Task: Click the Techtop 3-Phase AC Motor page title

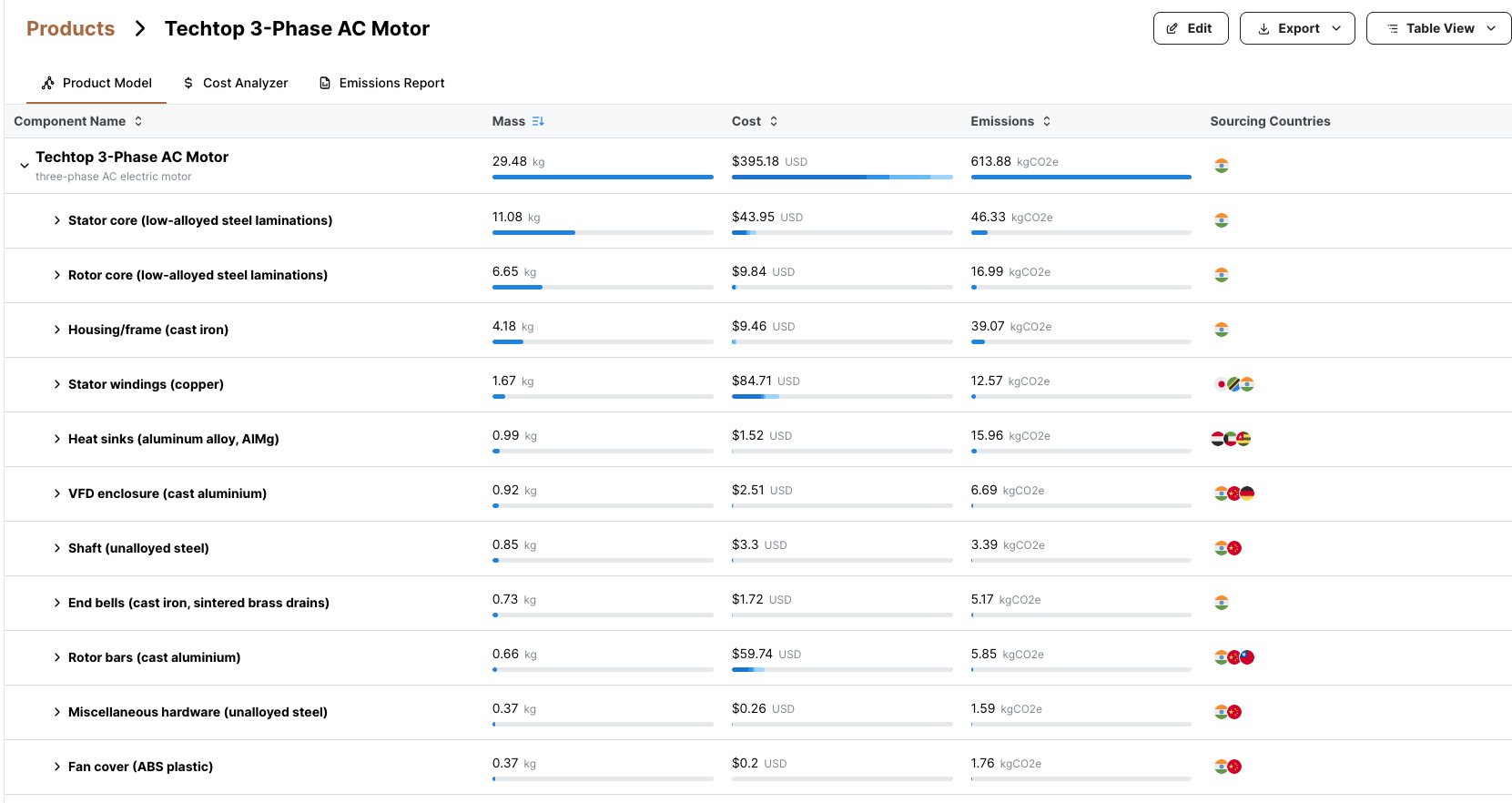Action: [x=297, y=28]
